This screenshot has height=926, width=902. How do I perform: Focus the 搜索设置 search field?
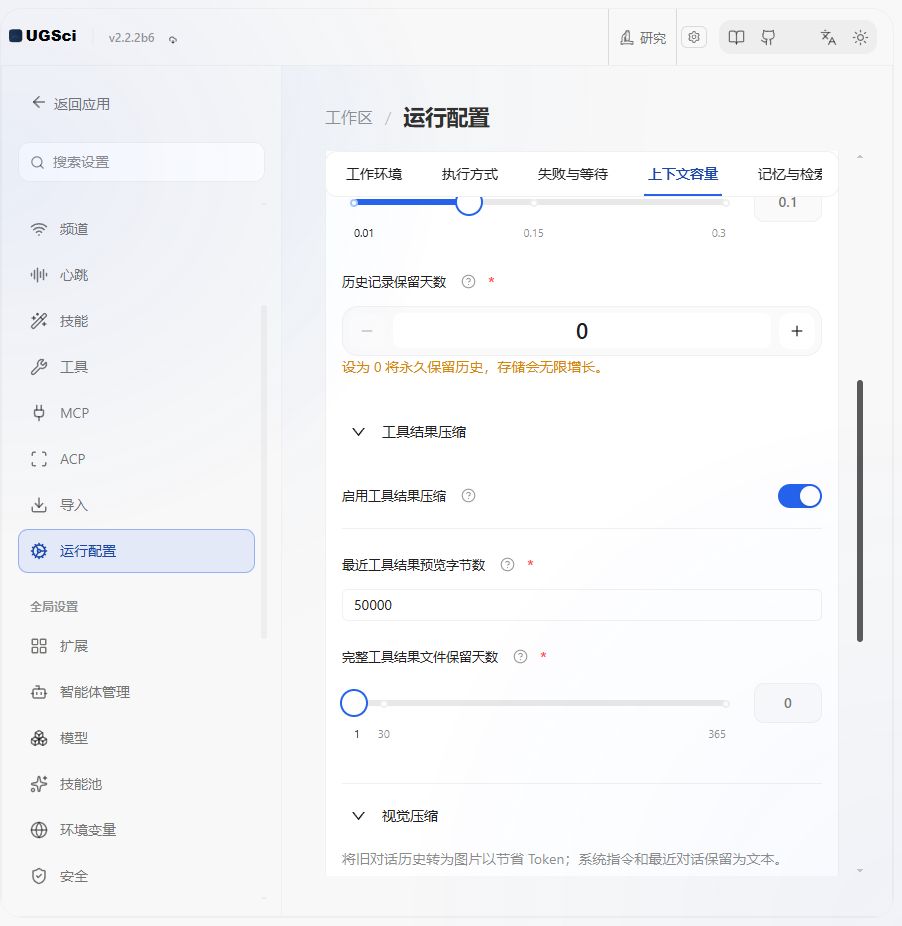[x=141, y=162]
